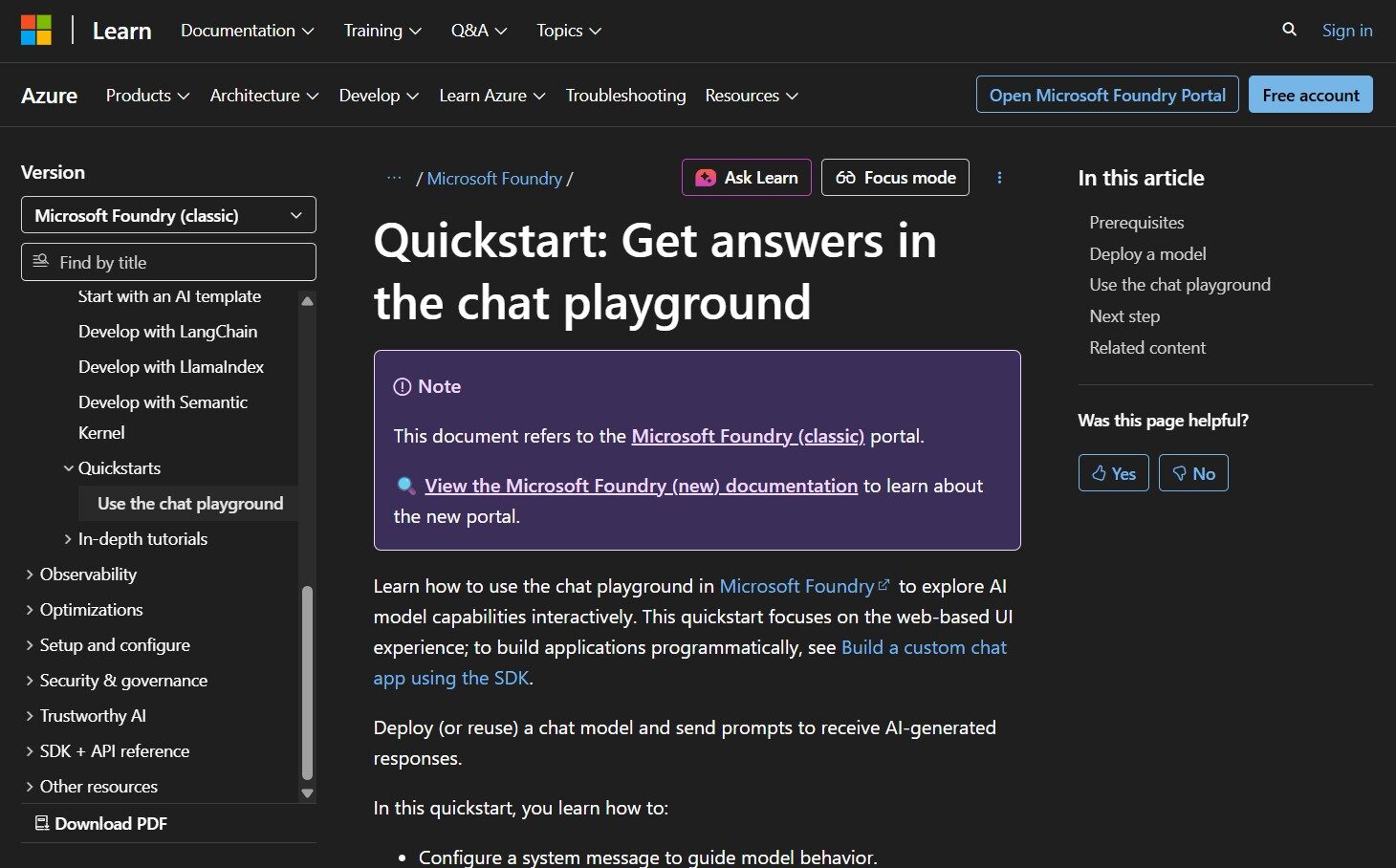The width and height of the screenshot is (1396, 868).
Task: Download the PDF of the documentation
Action: (x=101, y=823)
